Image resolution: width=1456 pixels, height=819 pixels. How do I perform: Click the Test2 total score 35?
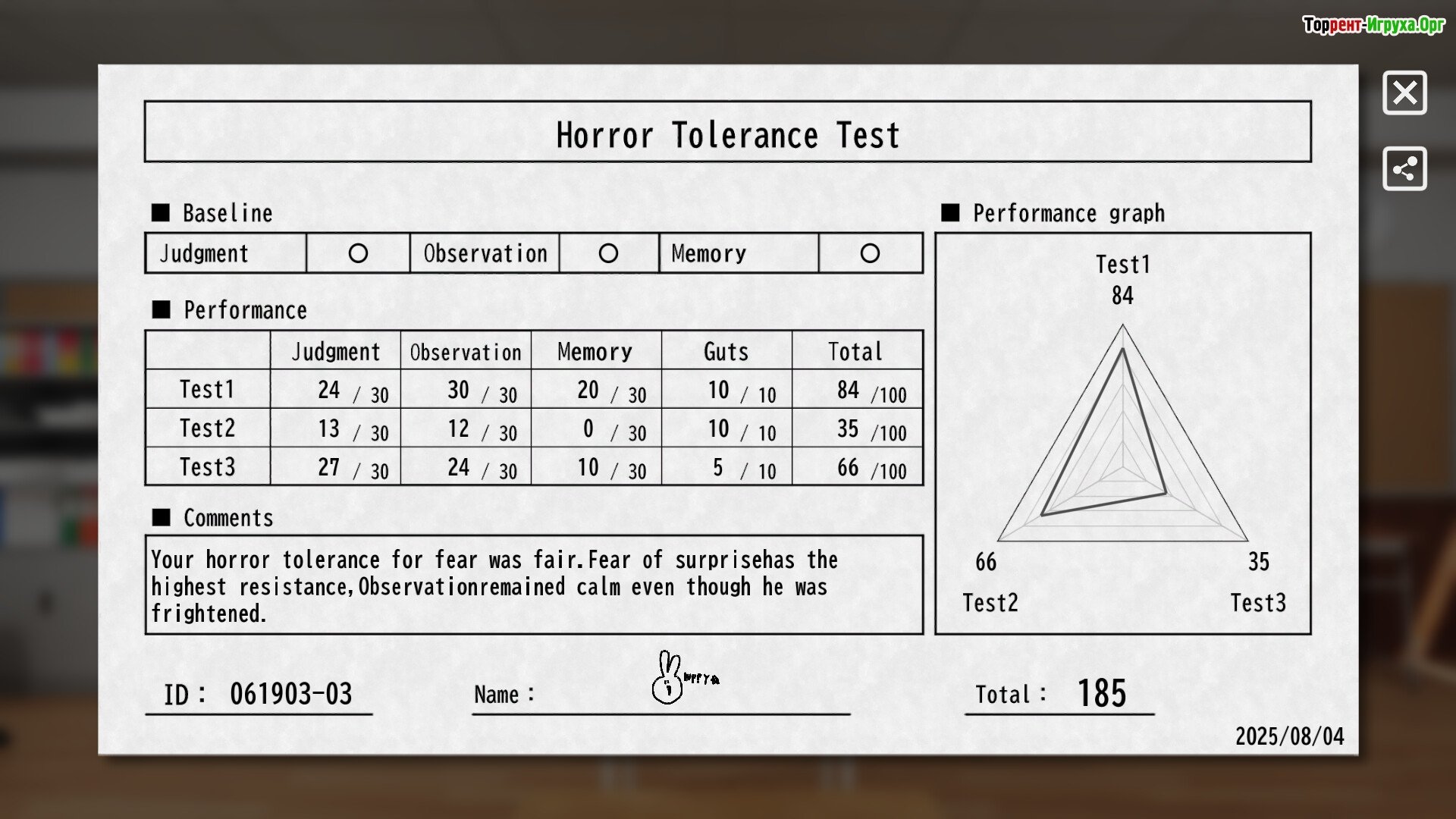click(848, 428)
